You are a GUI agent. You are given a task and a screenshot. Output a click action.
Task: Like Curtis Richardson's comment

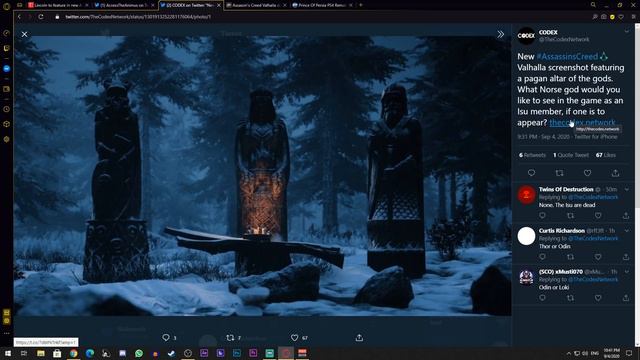coord(598,257)
